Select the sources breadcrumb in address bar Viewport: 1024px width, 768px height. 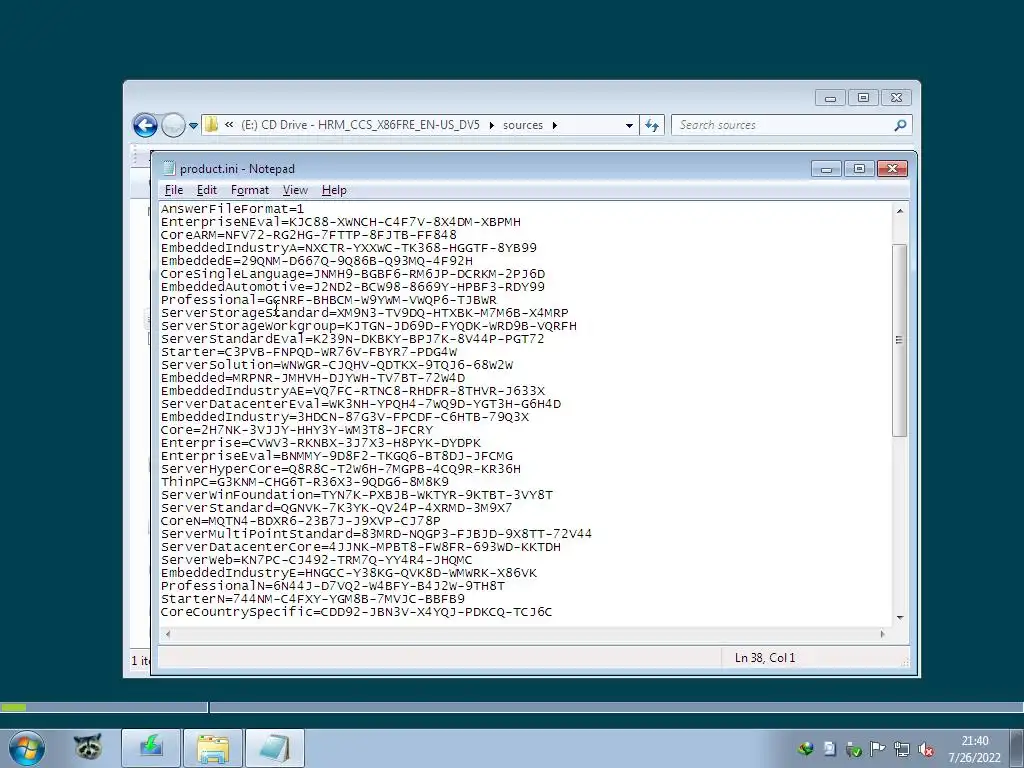[522, 125]
